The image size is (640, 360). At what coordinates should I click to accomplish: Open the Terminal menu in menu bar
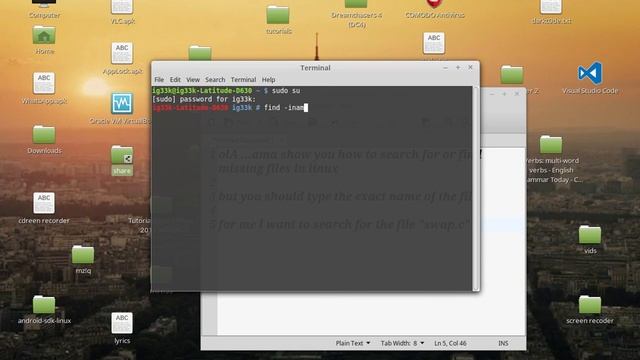[243, 80]
